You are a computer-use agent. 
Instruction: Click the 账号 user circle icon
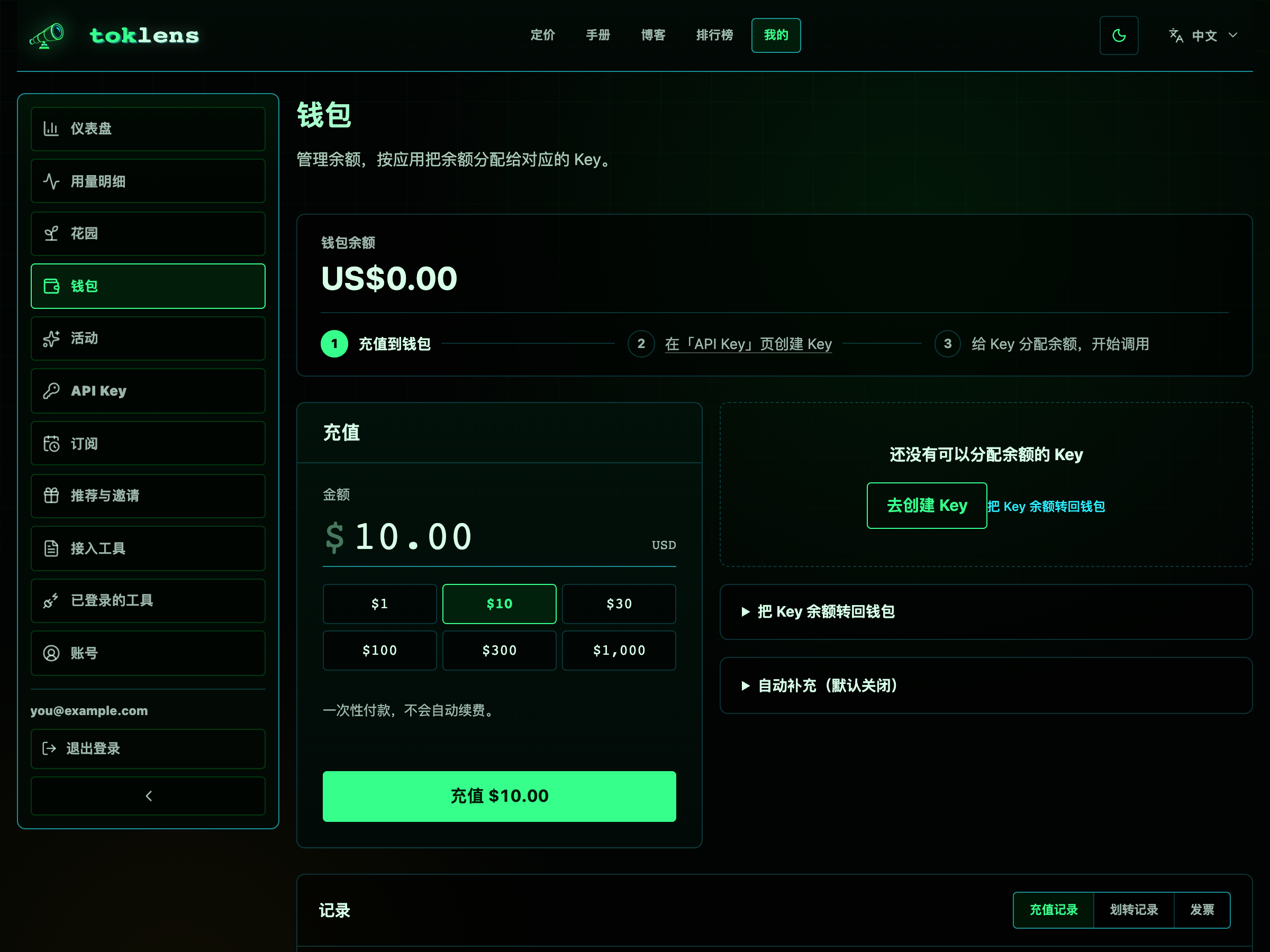(51, 653)
